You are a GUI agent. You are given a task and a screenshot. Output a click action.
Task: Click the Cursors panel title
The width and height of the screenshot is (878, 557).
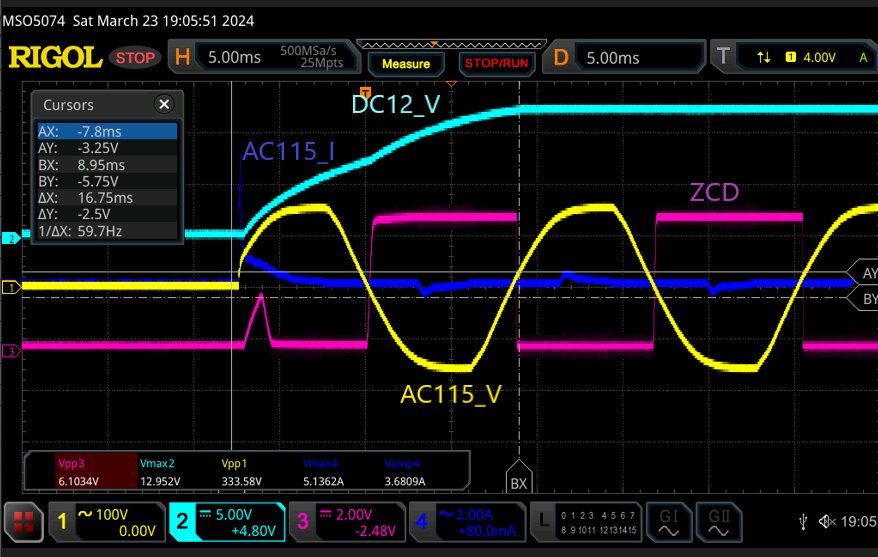[68, 105]
